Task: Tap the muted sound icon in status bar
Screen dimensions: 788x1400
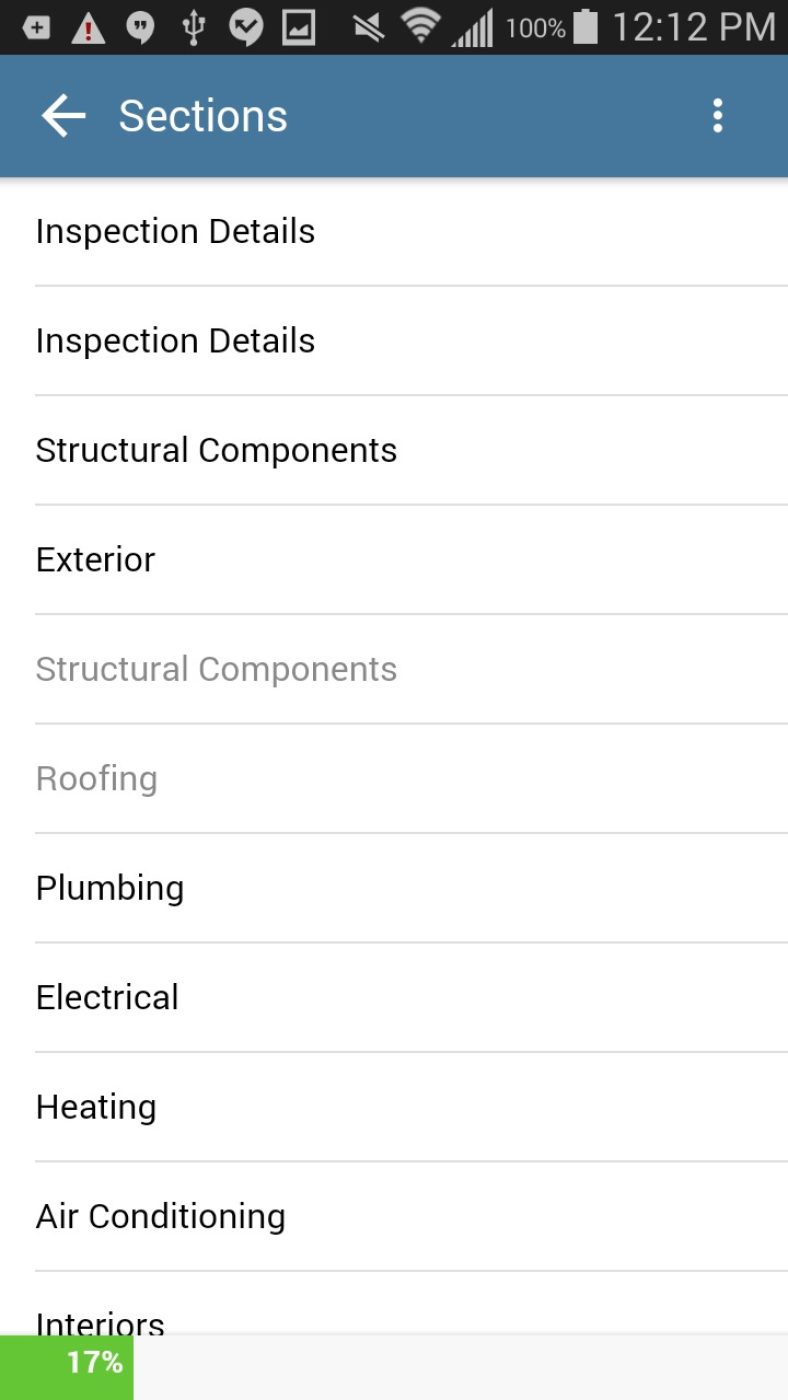Action: [366, 27]
